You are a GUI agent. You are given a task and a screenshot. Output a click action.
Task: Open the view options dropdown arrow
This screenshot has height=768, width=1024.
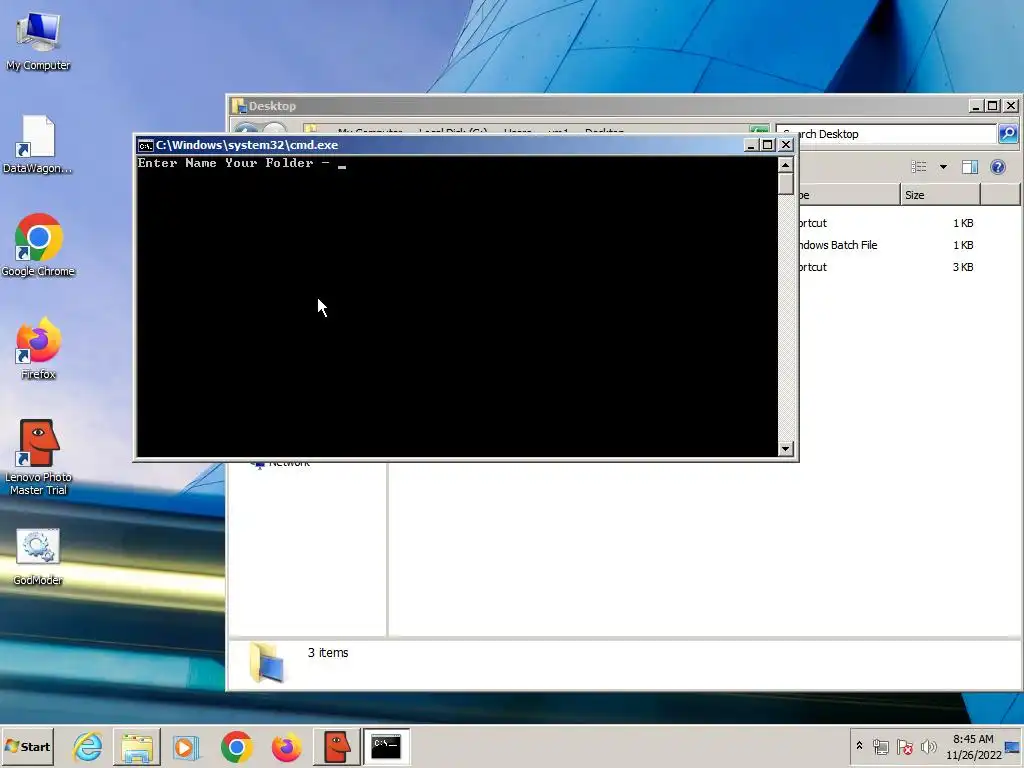tap(943, 167)
